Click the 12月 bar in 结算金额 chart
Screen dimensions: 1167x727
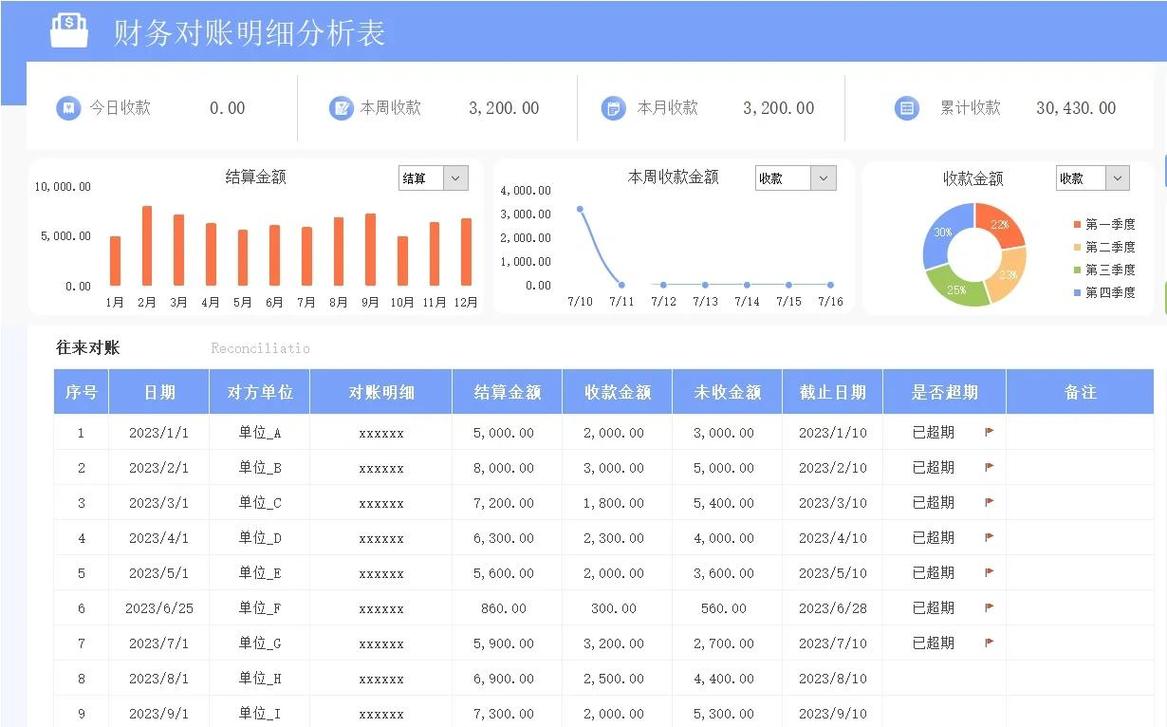coord(466,252)
